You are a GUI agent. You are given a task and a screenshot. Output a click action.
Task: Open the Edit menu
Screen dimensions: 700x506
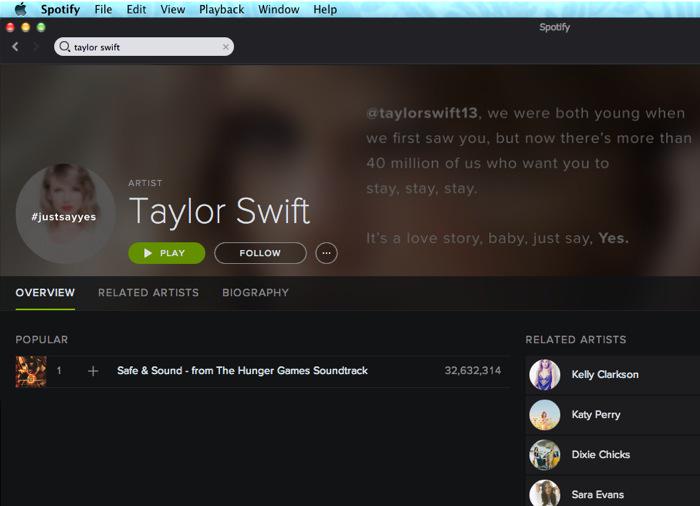(x=136, y=9)
